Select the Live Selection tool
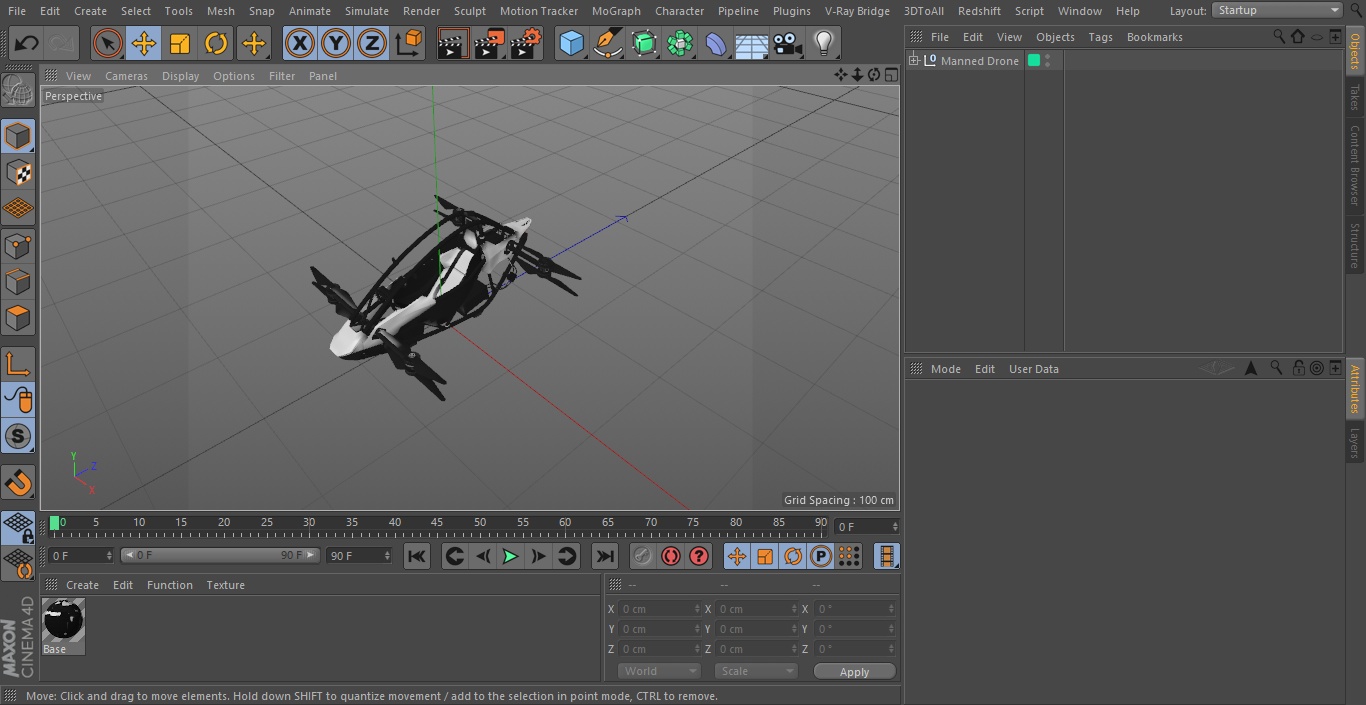Image resolution: width=1366 pixels, height=705 pixels. (x=108, y=43)
